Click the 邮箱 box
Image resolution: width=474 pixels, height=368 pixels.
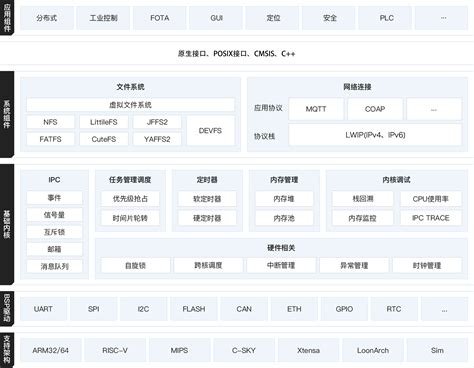coord(54,249)
